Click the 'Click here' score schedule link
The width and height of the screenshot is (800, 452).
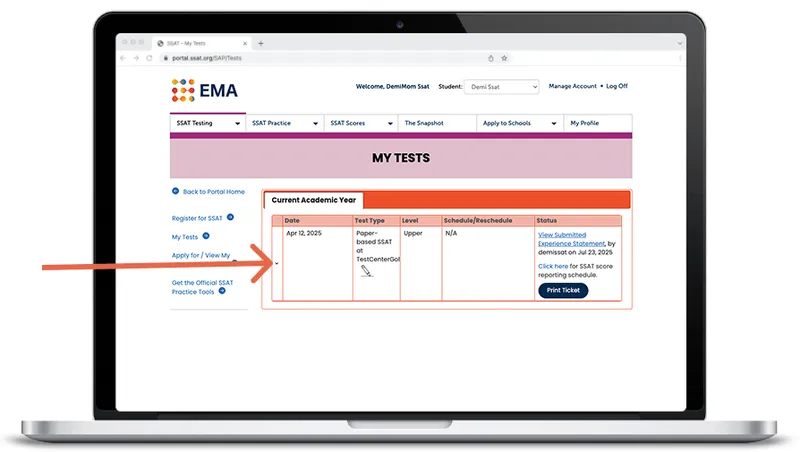pos(553,266)
